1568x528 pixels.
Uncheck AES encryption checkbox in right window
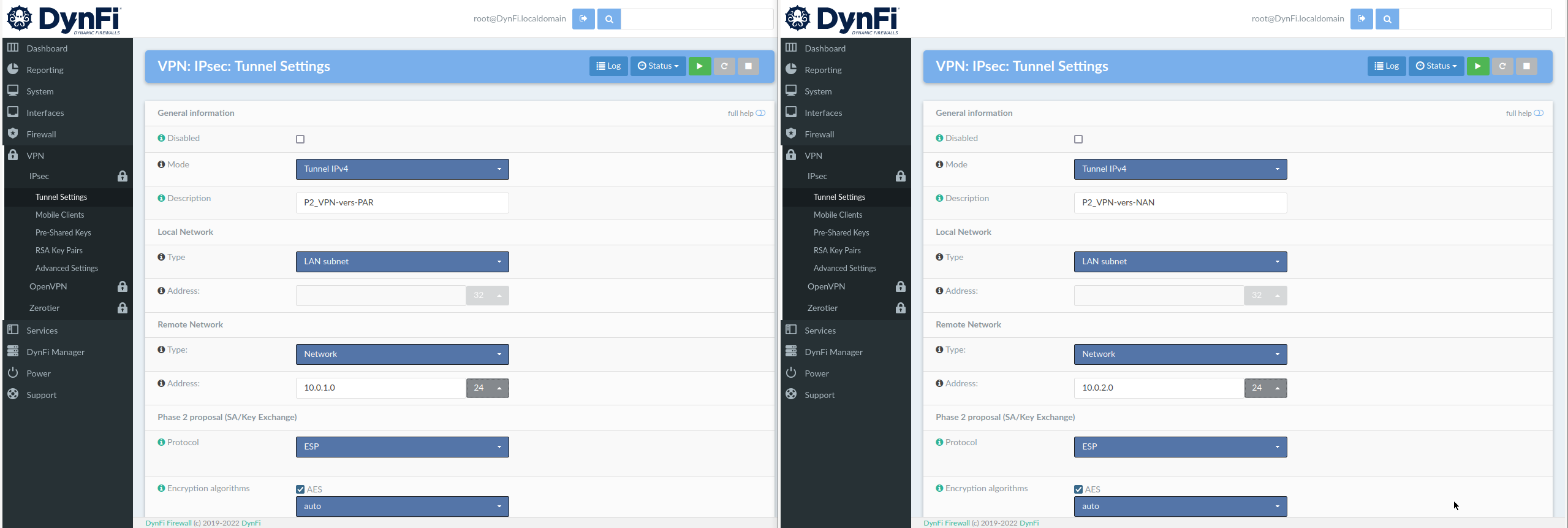click(x=1078, y=489)
